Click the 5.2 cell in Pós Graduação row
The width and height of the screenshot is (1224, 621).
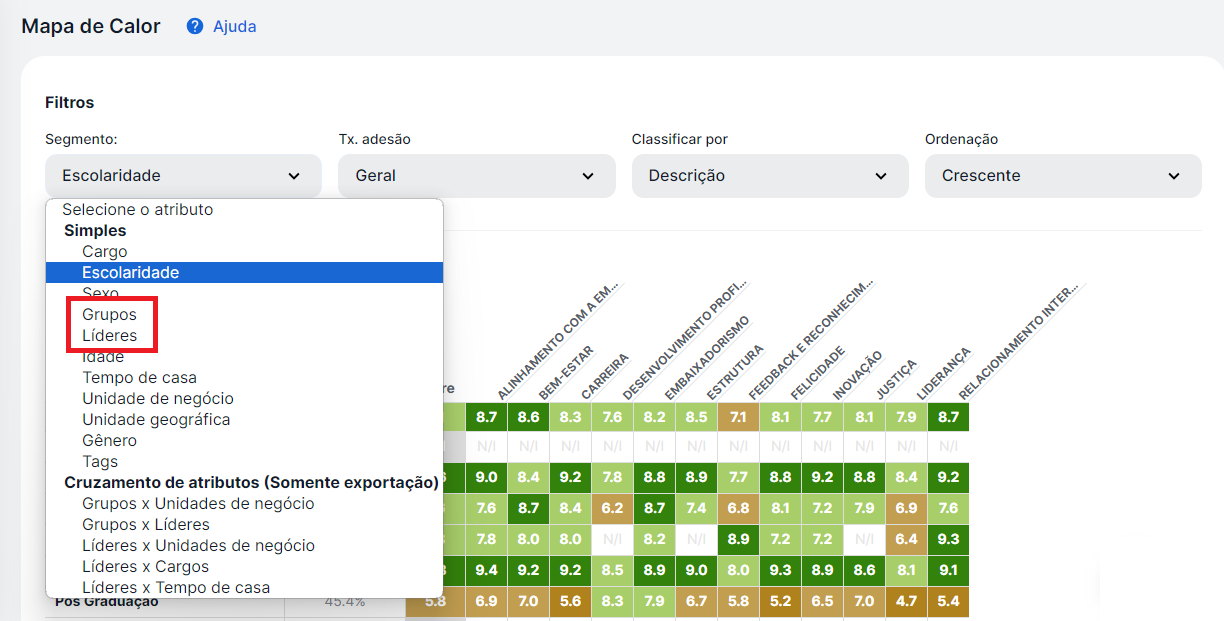coord(780,601)
